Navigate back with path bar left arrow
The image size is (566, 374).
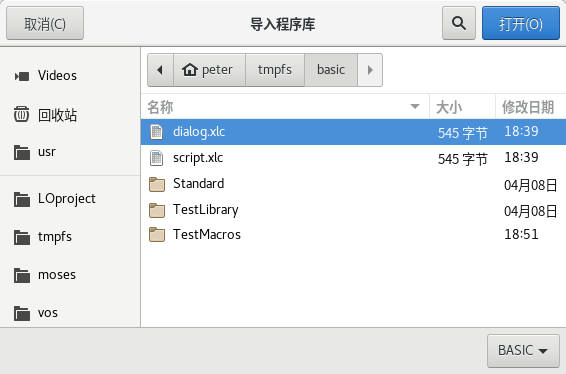(160, 70)
